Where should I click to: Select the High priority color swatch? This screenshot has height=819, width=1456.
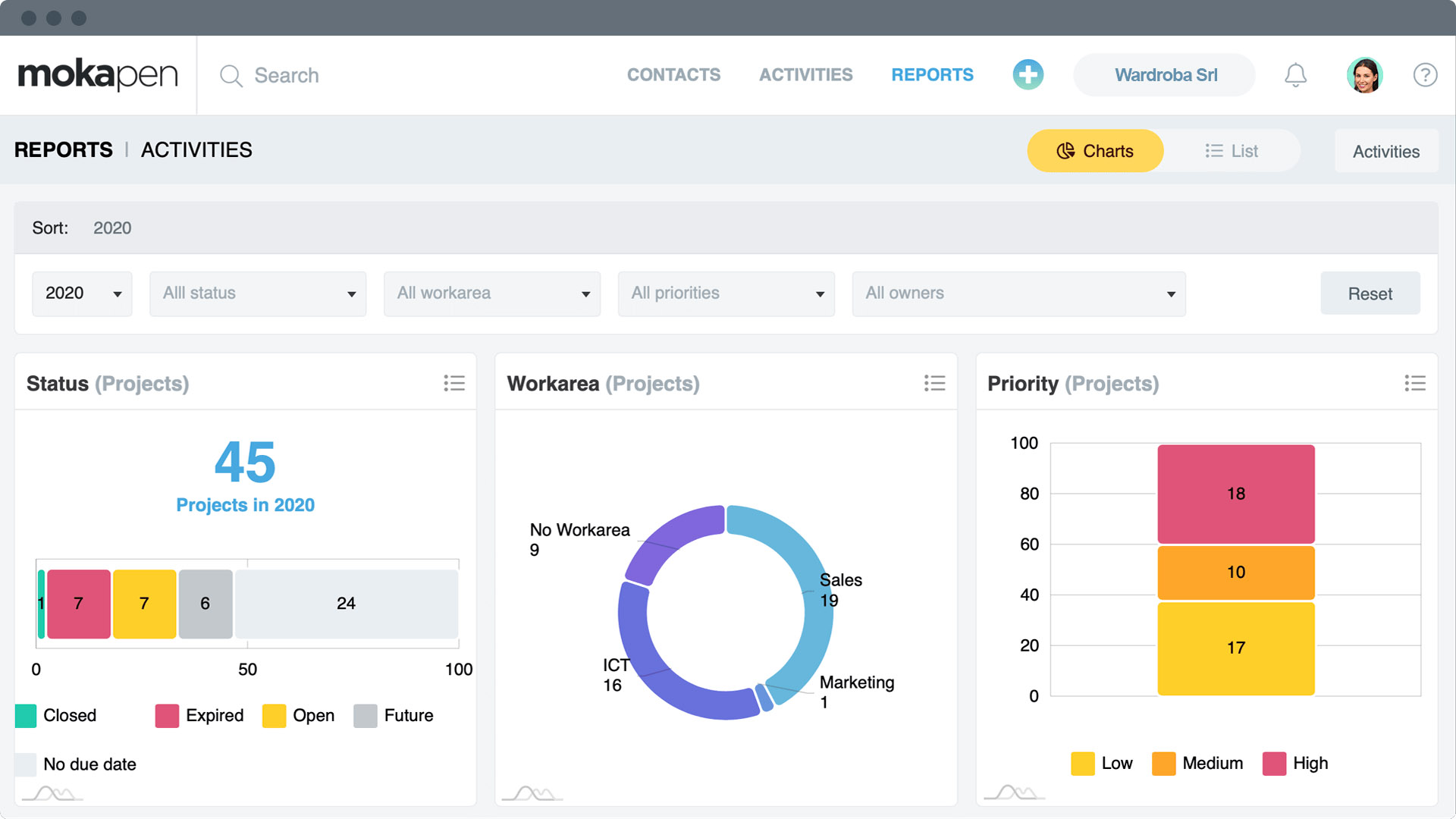pos(1274,764)
